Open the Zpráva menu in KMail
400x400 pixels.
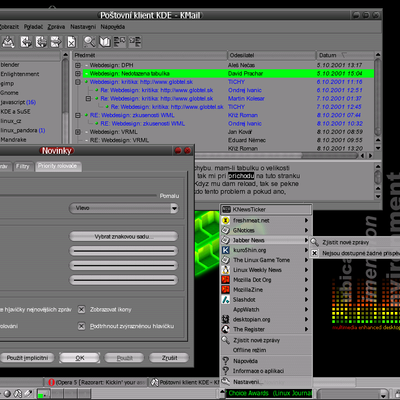tap(56, 27)
